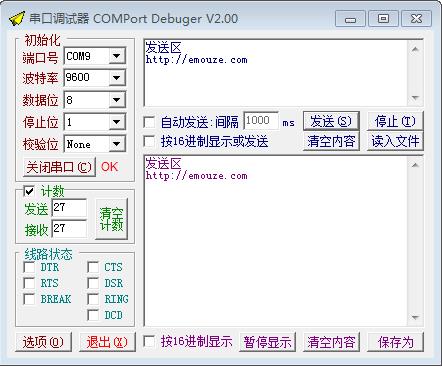Viewport: 442px width, 367px height.
Task: Click the 保存为 save-as button
Action: coord(395,342)
